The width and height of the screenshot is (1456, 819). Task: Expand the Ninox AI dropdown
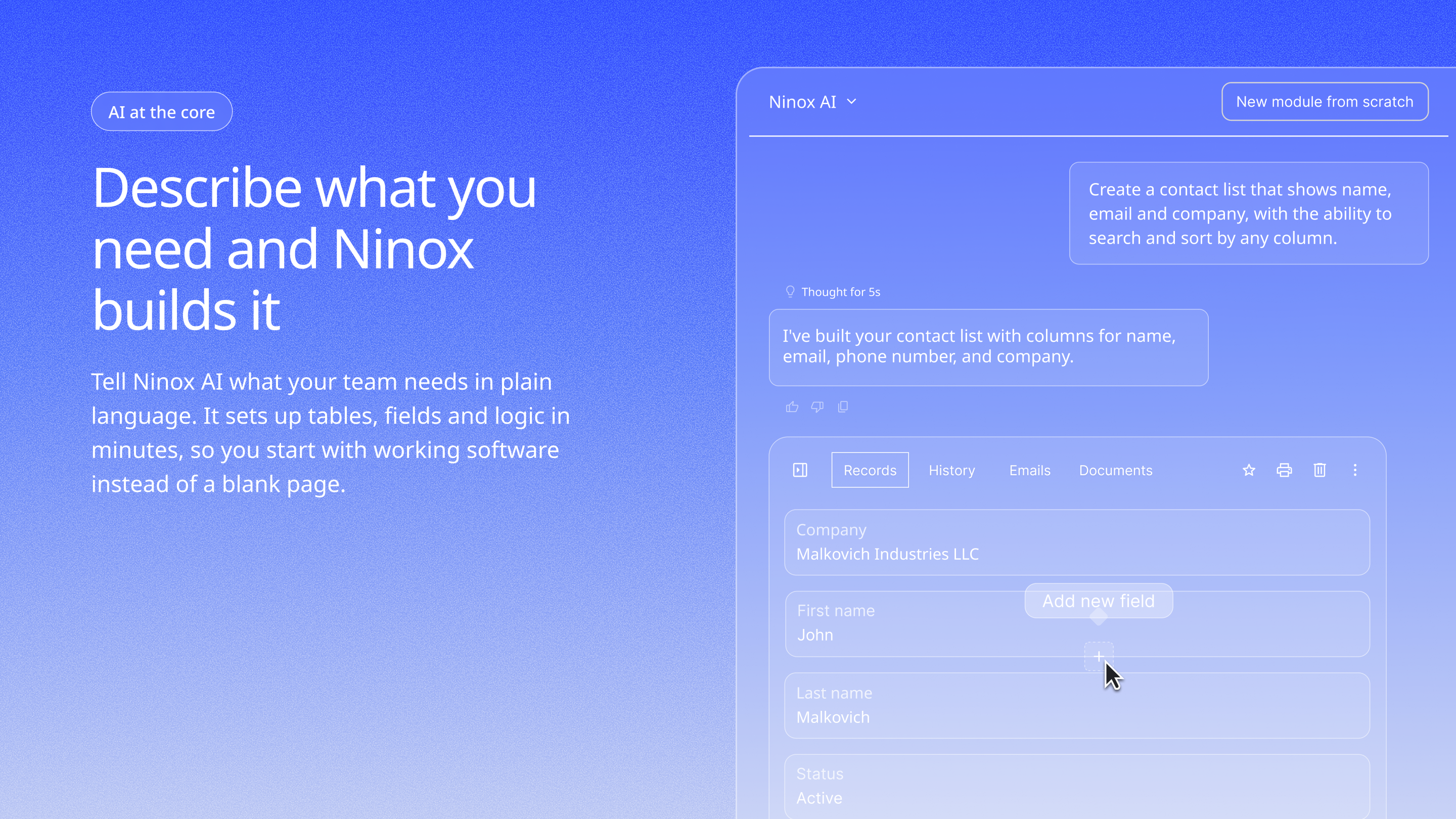point(812,102)
